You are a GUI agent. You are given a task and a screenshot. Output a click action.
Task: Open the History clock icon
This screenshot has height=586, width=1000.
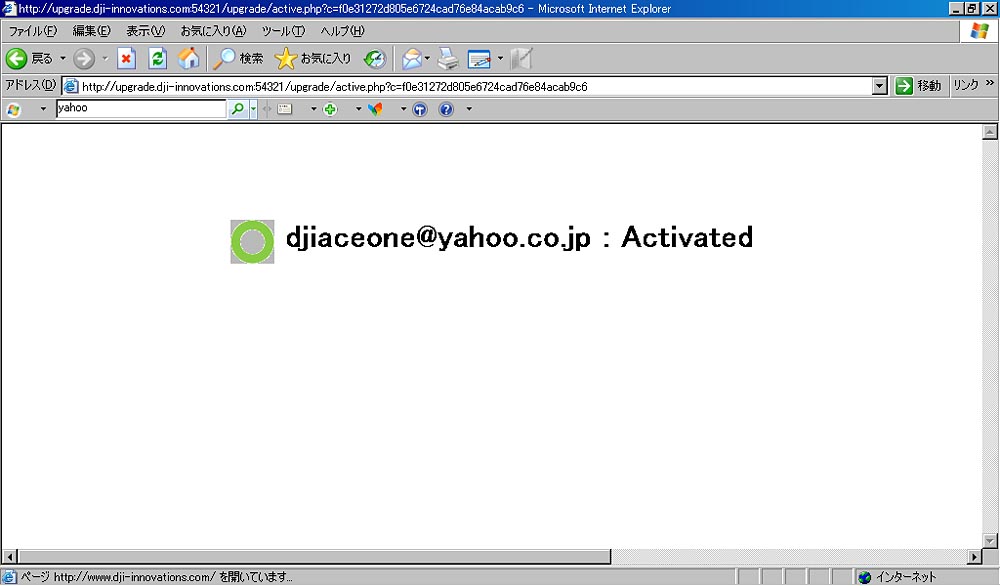[x=374, y=59]
